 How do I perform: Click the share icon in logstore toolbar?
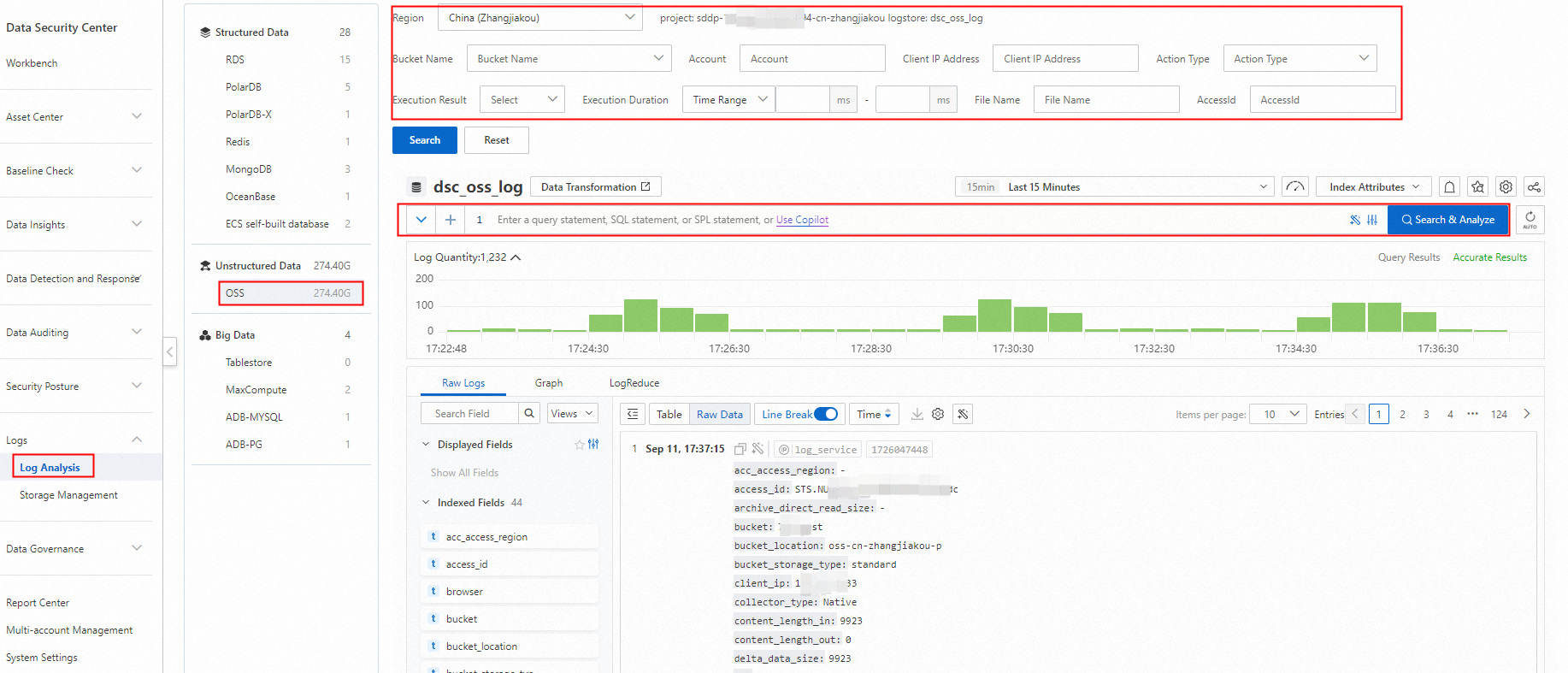(x=1535, y=187)
